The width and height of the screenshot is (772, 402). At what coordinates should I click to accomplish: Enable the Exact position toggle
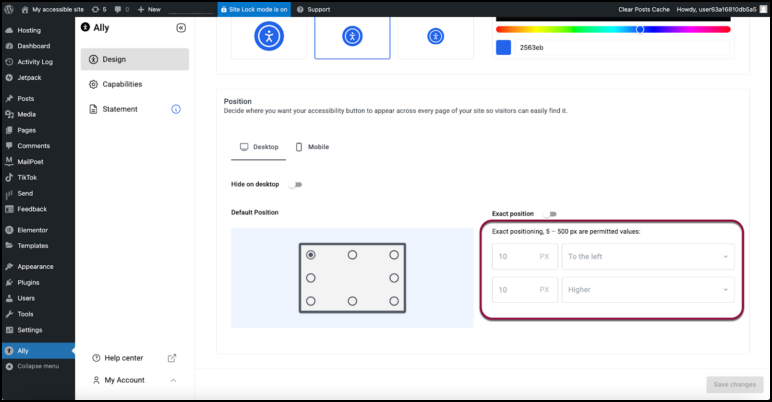(x=550, y=213)
